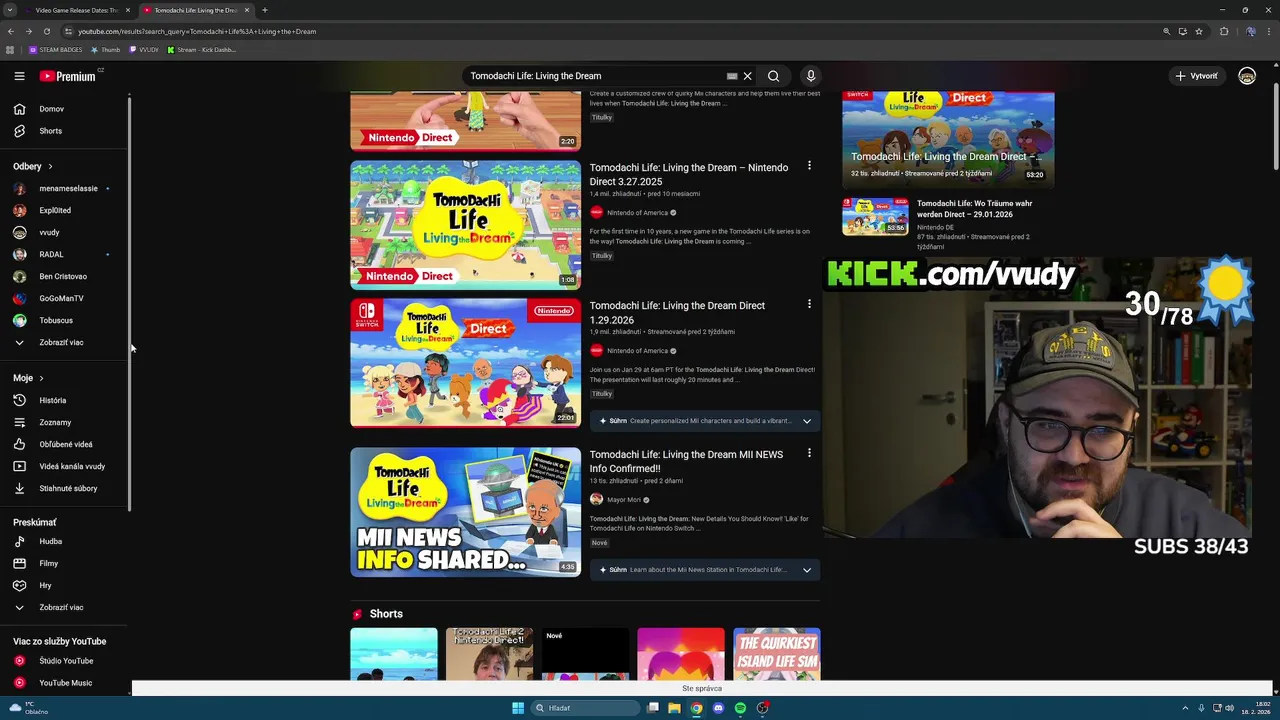
Task: Open the tab search dropdown arrow
Action: [11, 10]
